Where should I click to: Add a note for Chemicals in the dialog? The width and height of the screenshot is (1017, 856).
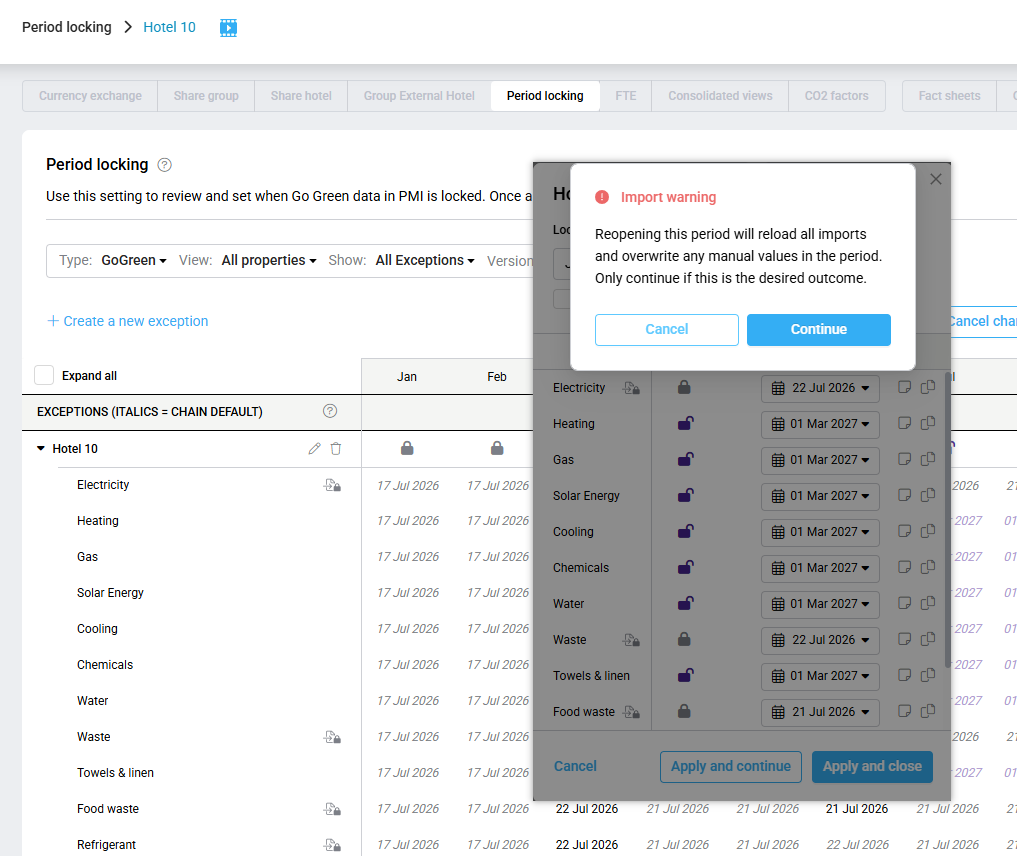[904, 567]
